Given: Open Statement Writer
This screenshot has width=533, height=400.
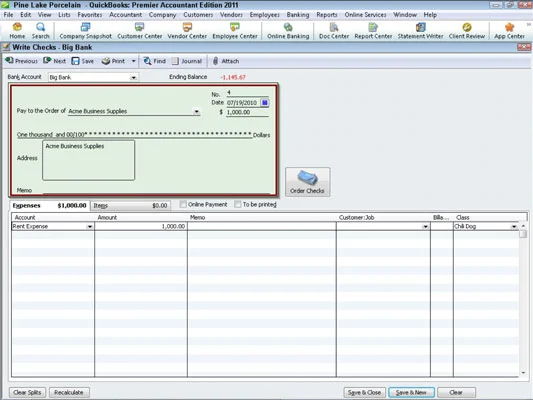Looking at the screenshot, I should coord(420,31).
